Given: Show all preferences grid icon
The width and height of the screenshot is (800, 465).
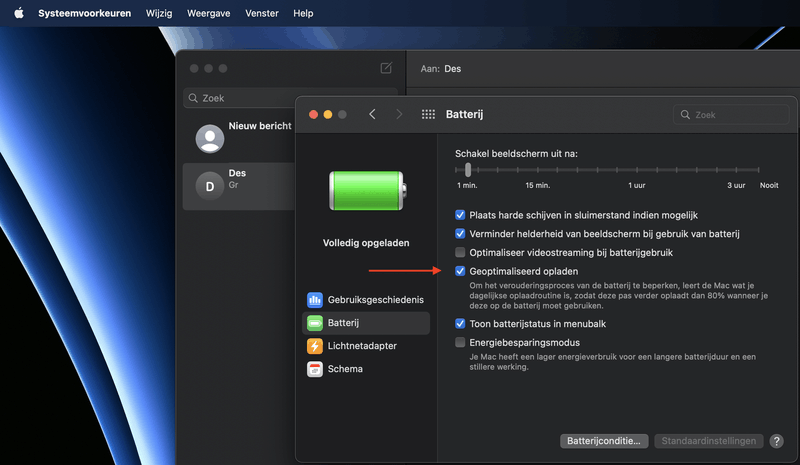Looking at the screenshot, I should click(428, 114).
